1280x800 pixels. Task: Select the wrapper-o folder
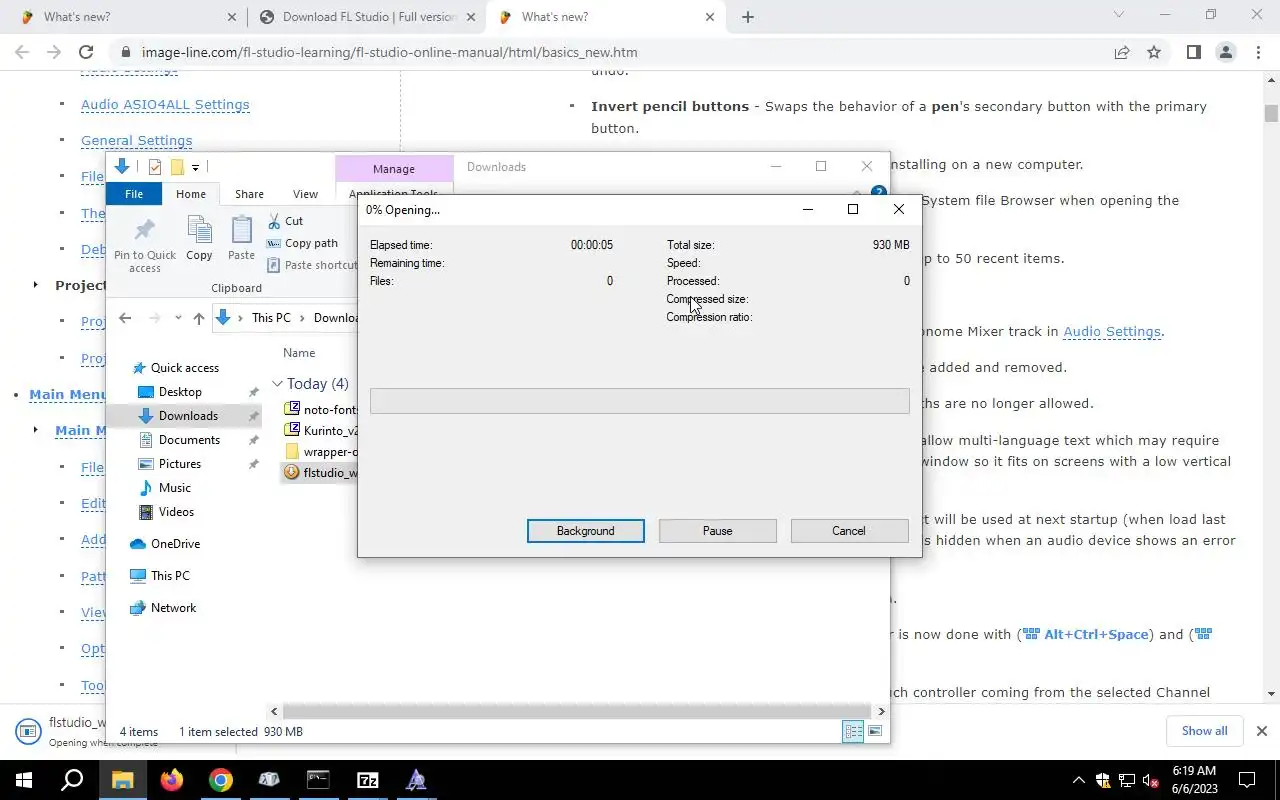[x=321, y=452]
